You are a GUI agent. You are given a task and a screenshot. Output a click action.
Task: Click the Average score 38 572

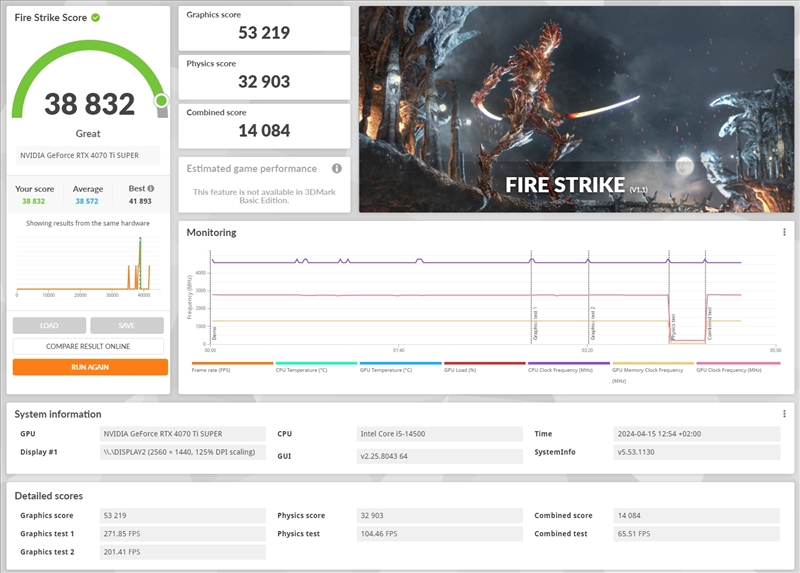pos(87,201)
